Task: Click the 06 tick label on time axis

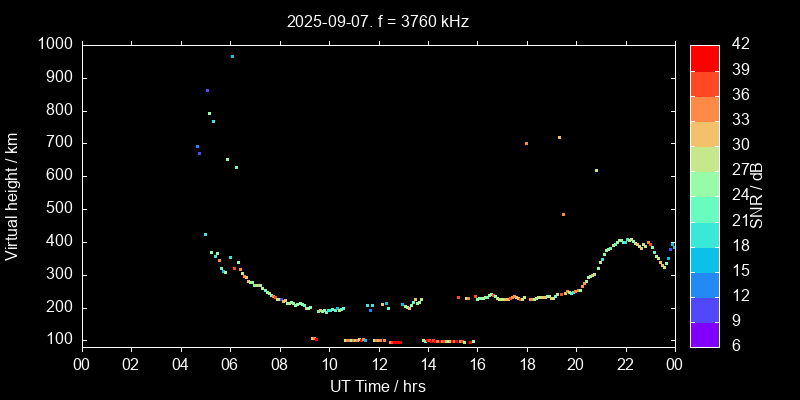Action: coord(230,365)
